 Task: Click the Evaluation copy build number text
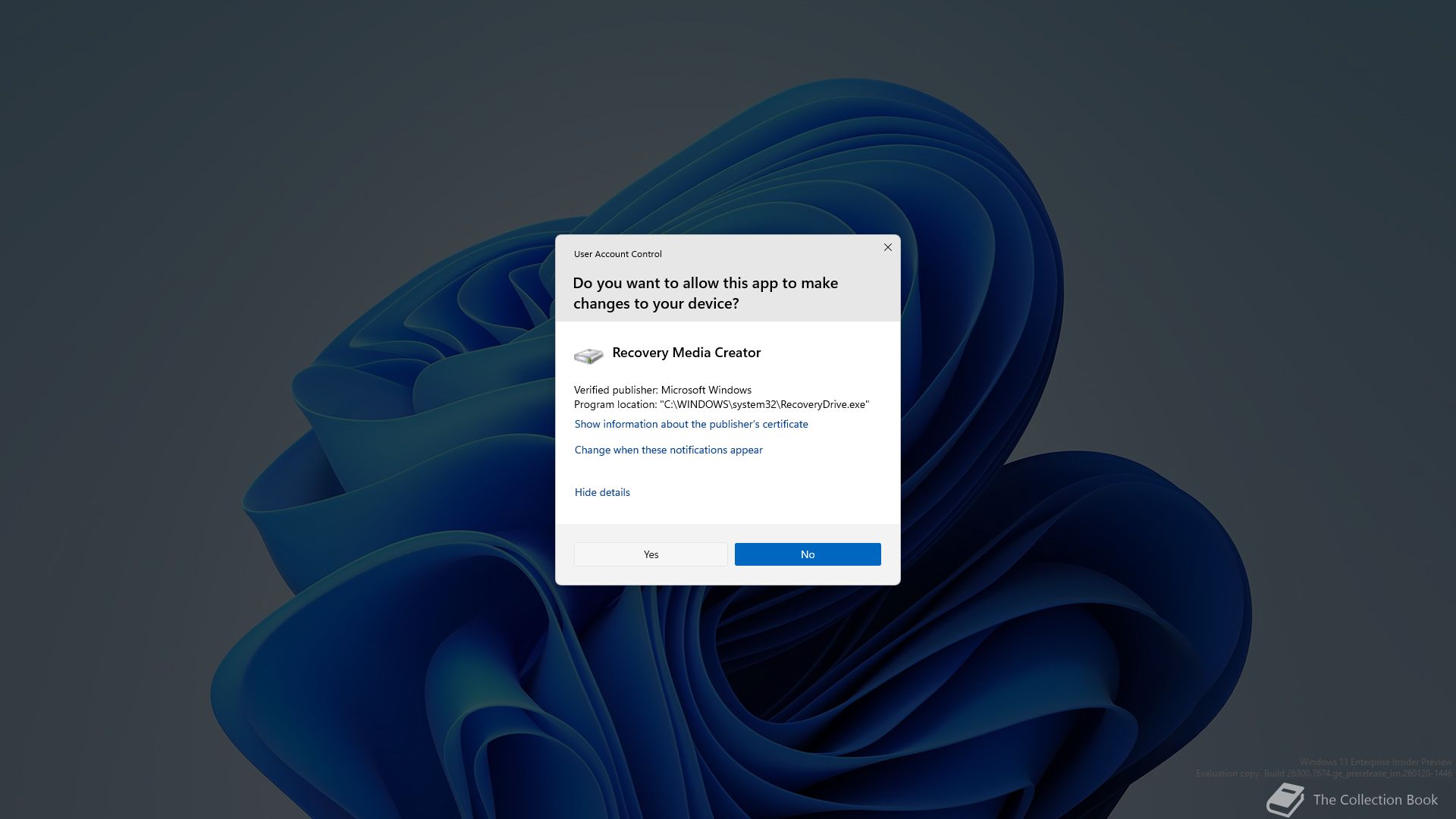click(1323, 773)
